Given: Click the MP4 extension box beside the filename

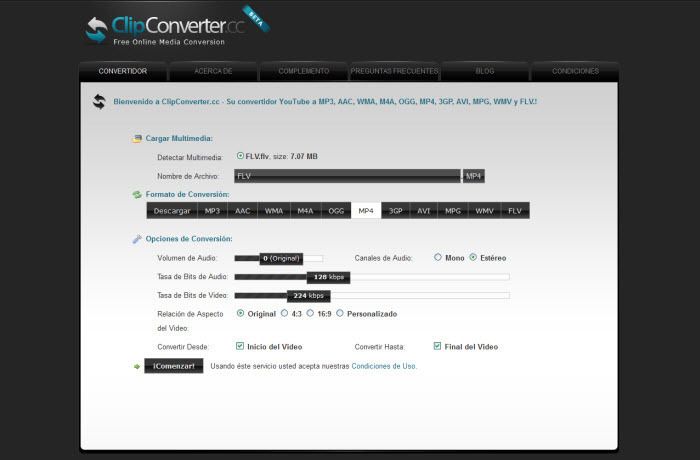Looking at the screenshot, I should [x=474, y=176].
